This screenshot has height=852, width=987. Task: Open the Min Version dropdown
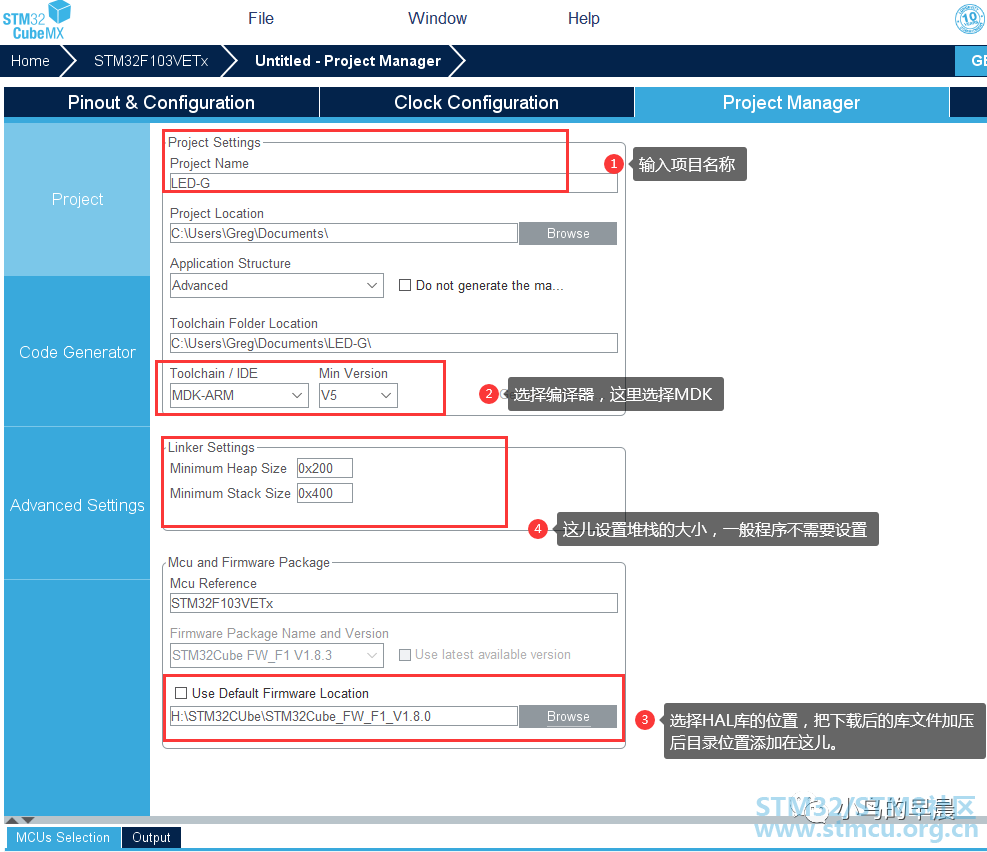[x=358, y=396]
